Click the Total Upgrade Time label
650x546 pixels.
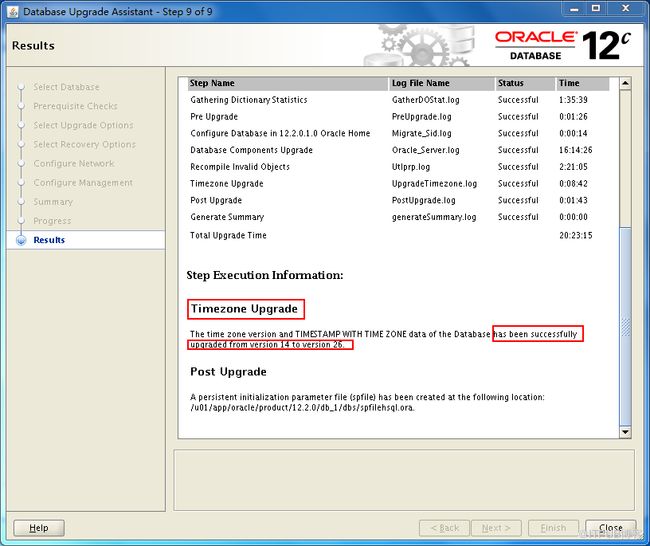[x=228, y=235]
